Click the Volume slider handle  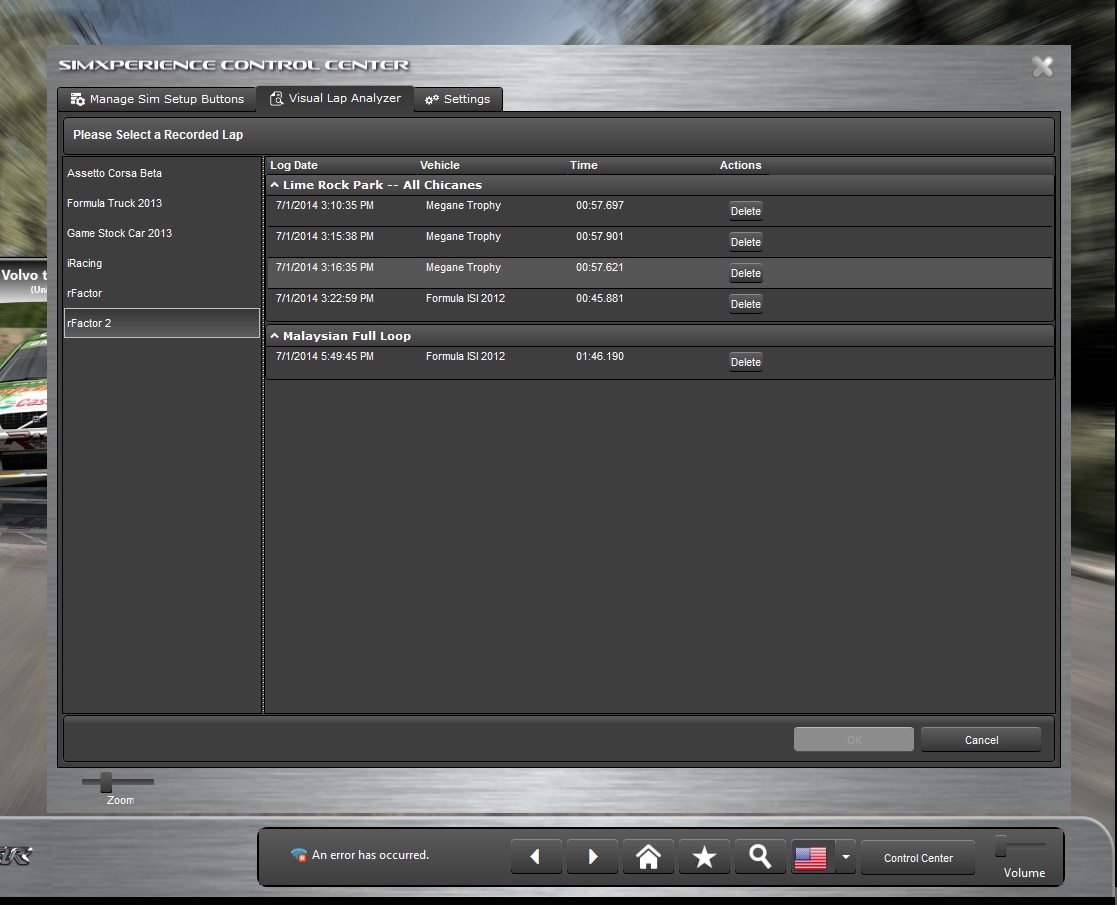click(1001, 846)
